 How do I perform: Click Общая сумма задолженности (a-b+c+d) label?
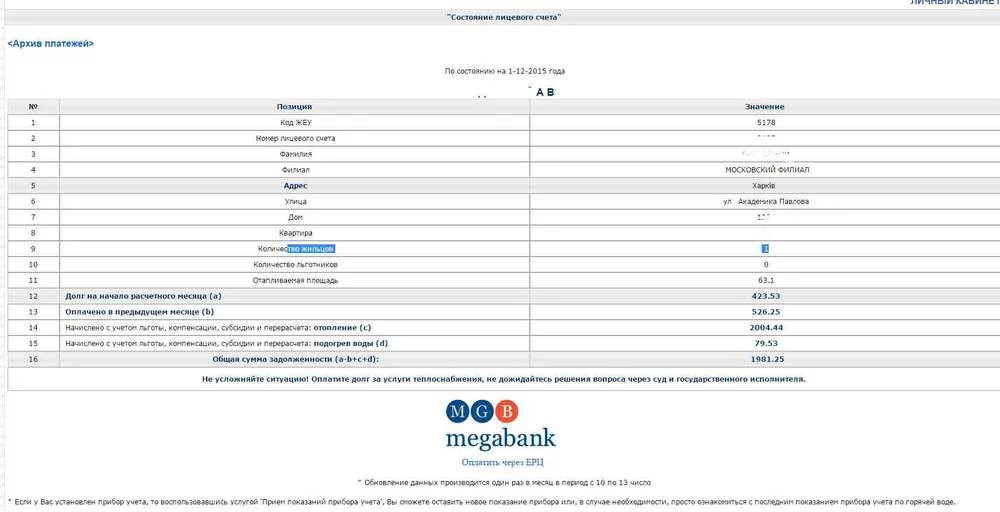tap(295, 360)
